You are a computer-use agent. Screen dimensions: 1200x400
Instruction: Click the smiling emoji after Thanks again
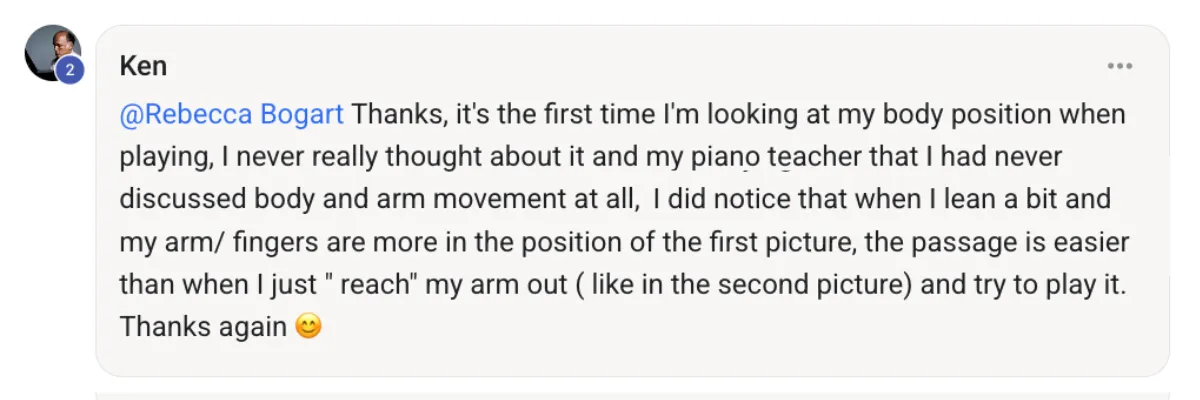tap(309, 327)
